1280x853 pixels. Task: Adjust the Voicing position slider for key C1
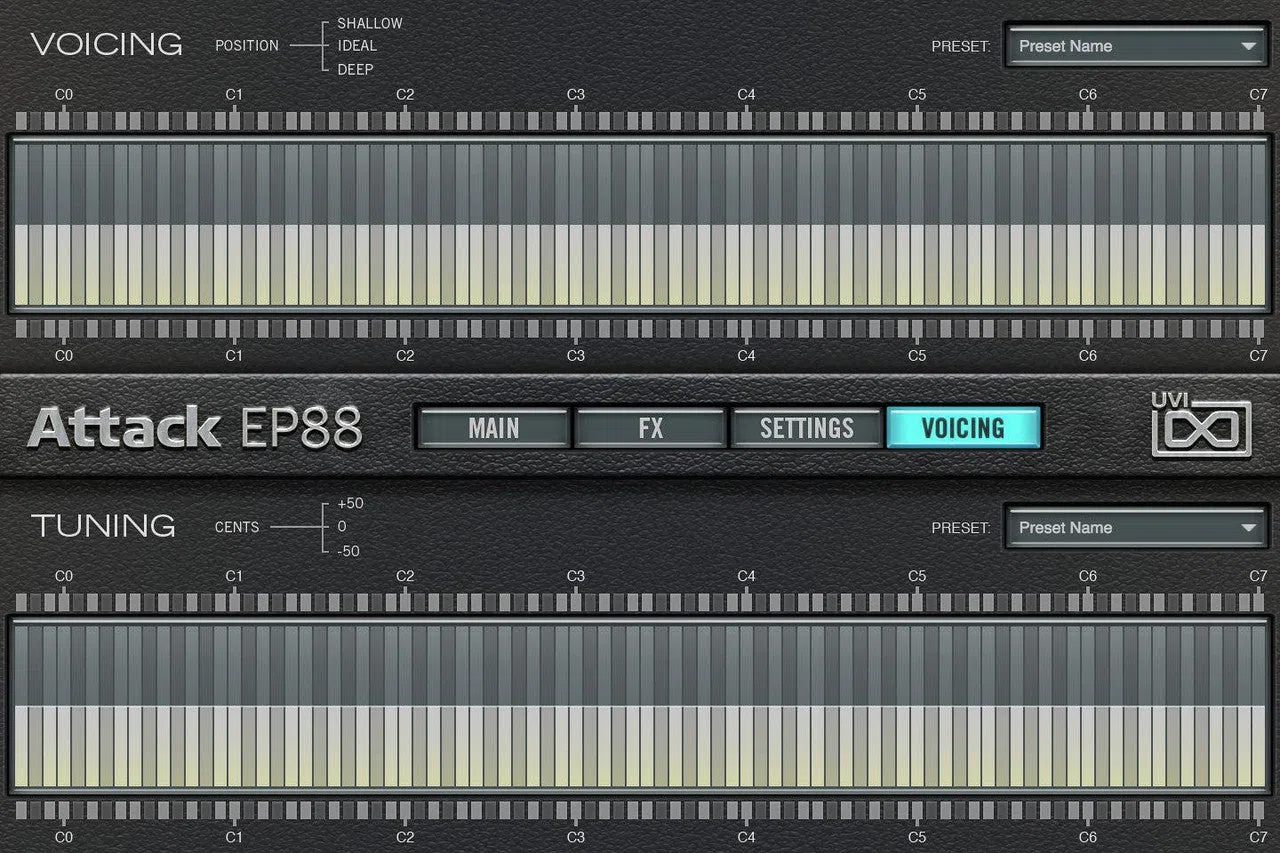coord(234,224)
